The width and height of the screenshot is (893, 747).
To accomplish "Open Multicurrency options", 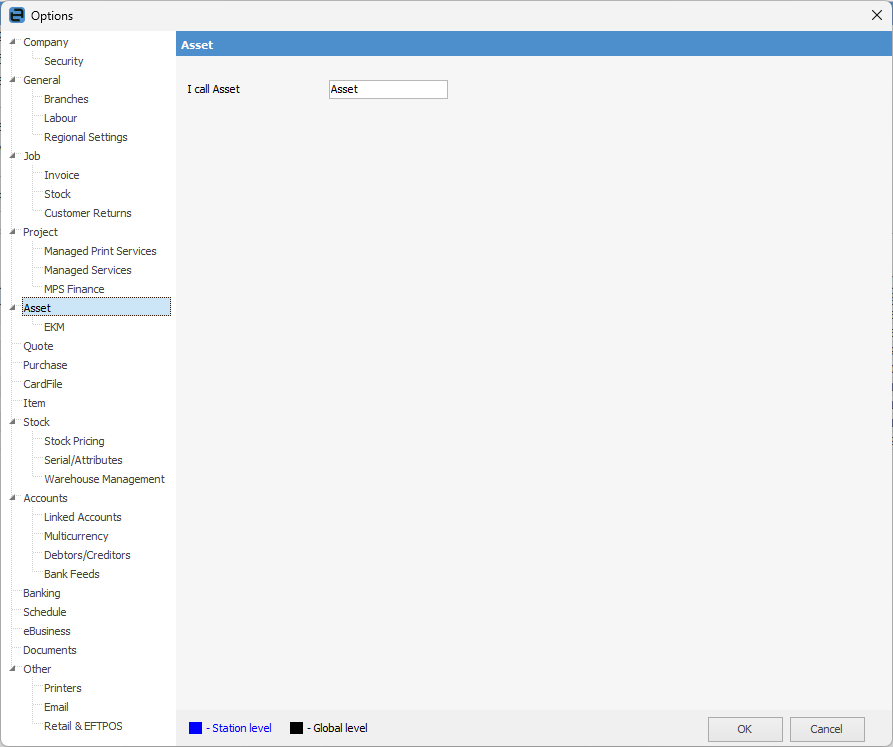I will point(76,536).
